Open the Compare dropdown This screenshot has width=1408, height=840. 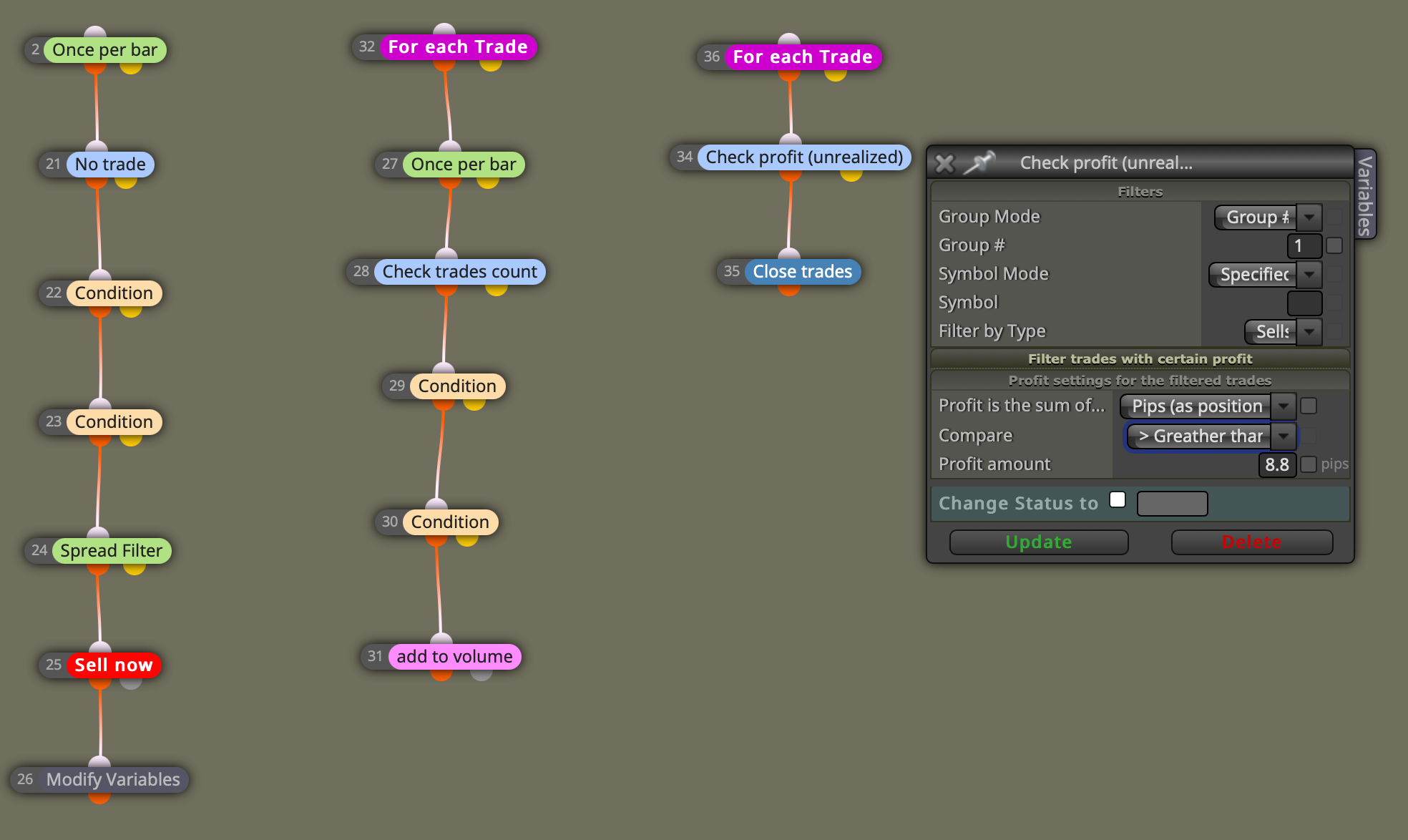(1211, 436)
